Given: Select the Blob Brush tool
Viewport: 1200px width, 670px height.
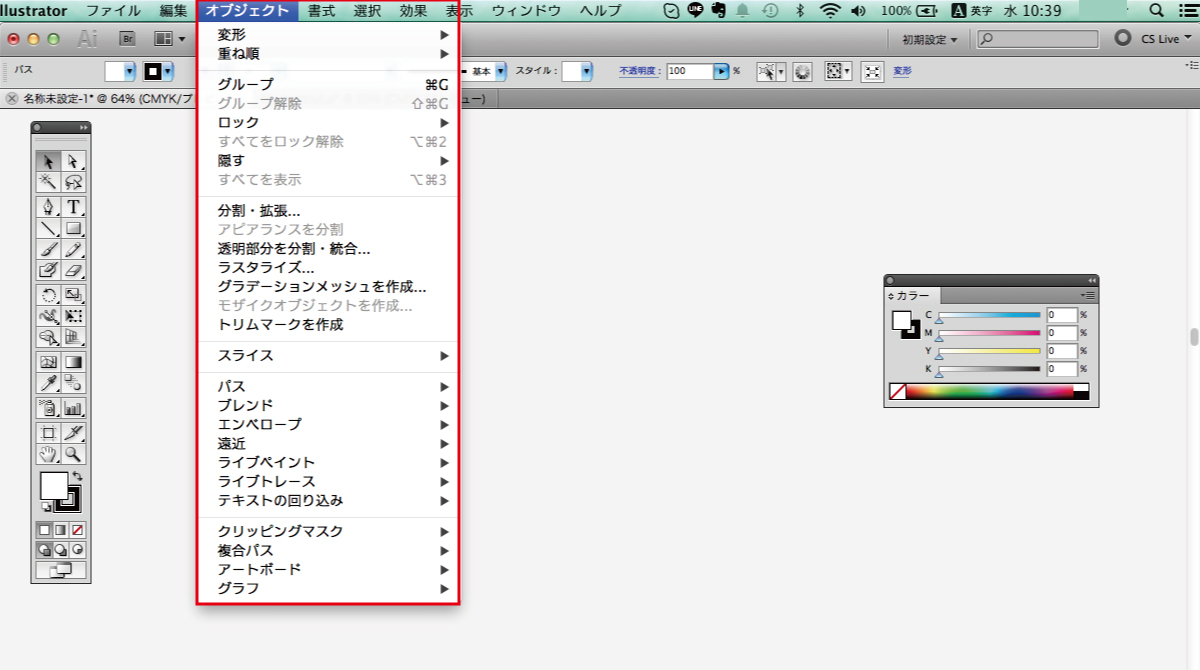Looking at the screenshot, I should [48, 270].
